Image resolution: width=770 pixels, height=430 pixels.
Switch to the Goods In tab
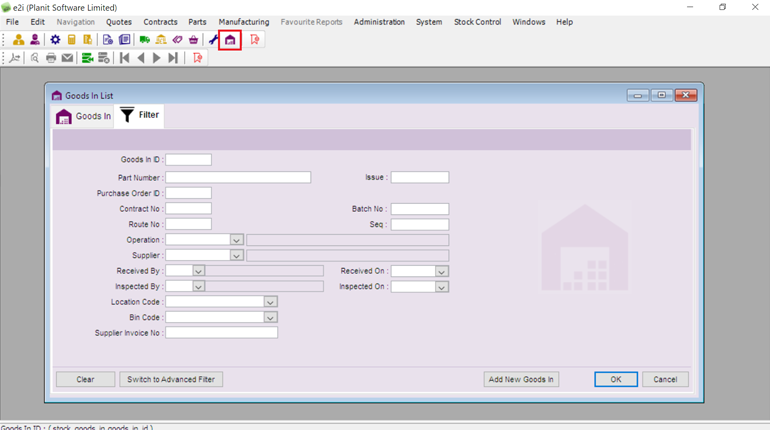coord(82,116)
